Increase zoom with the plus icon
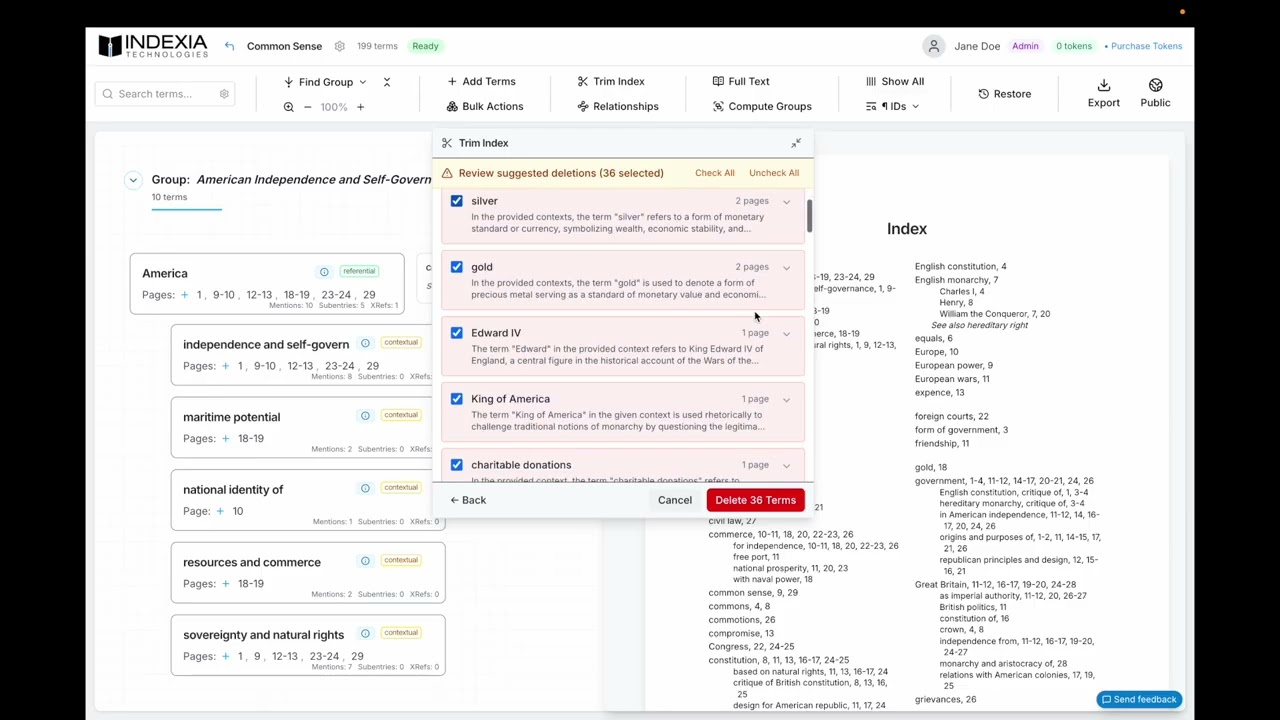The height and width of the screenshot is (720, 1280). click(360, 107)
